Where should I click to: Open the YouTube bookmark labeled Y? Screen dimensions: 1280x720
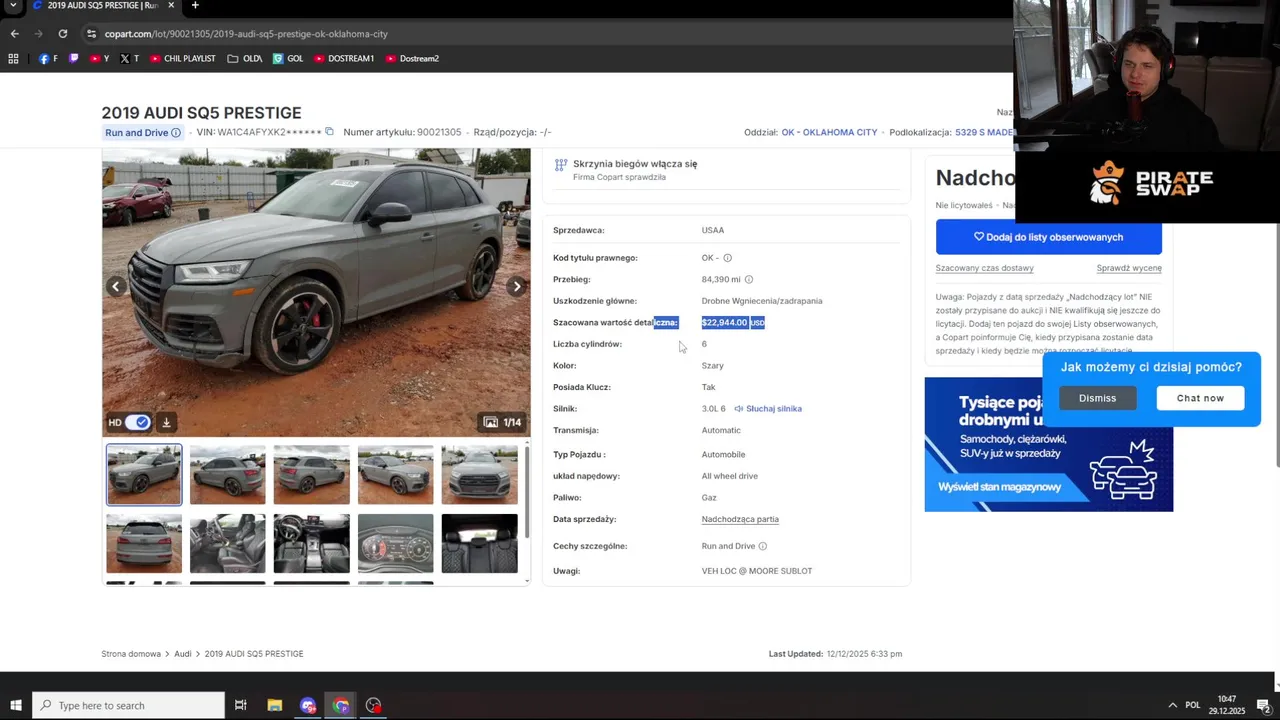[99, 59]
